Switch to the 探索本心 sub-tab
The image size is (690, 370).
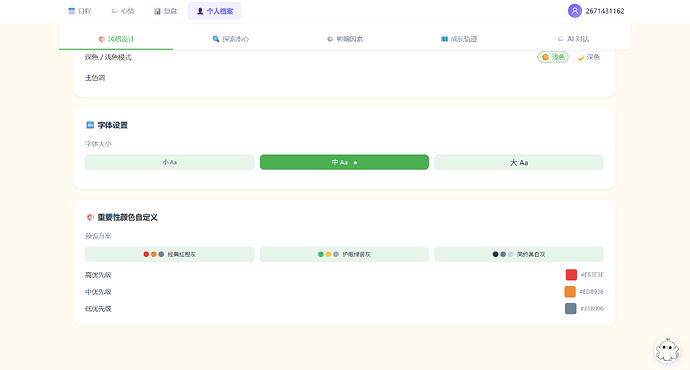point(230,39)
